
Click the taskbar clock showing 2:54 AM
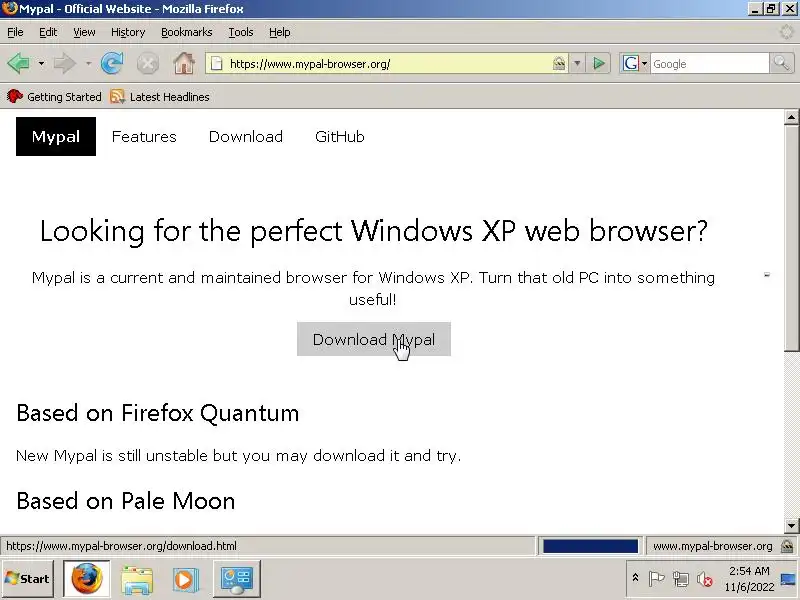point(749,579)
